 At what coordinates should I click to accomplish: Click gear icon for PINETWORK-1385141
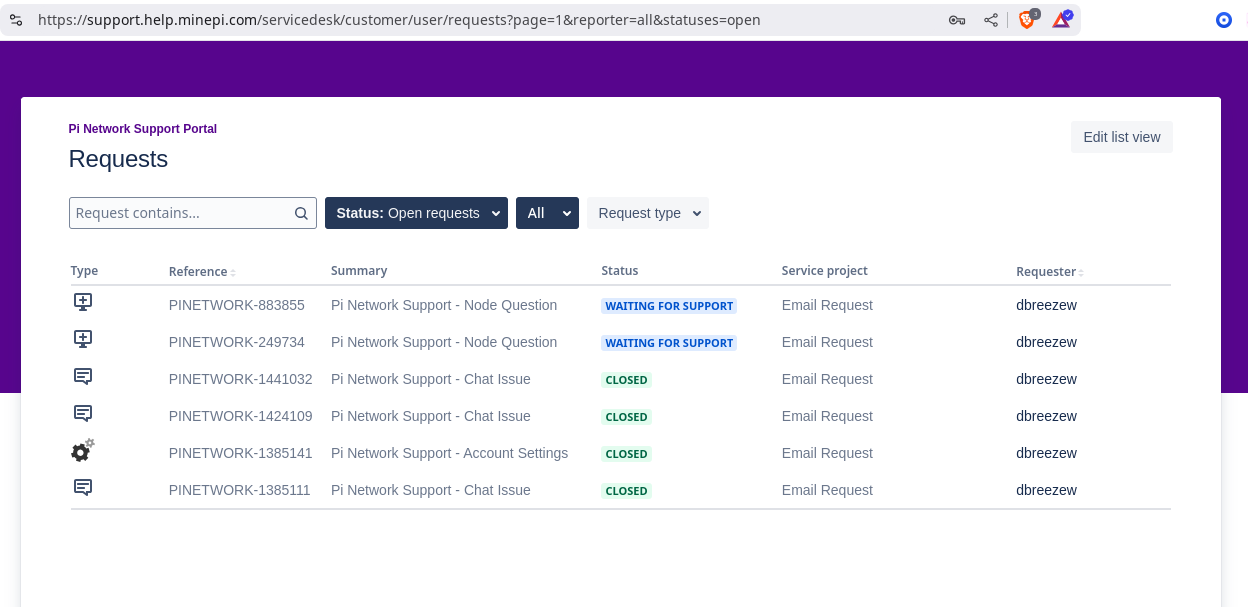click(82, 451)
